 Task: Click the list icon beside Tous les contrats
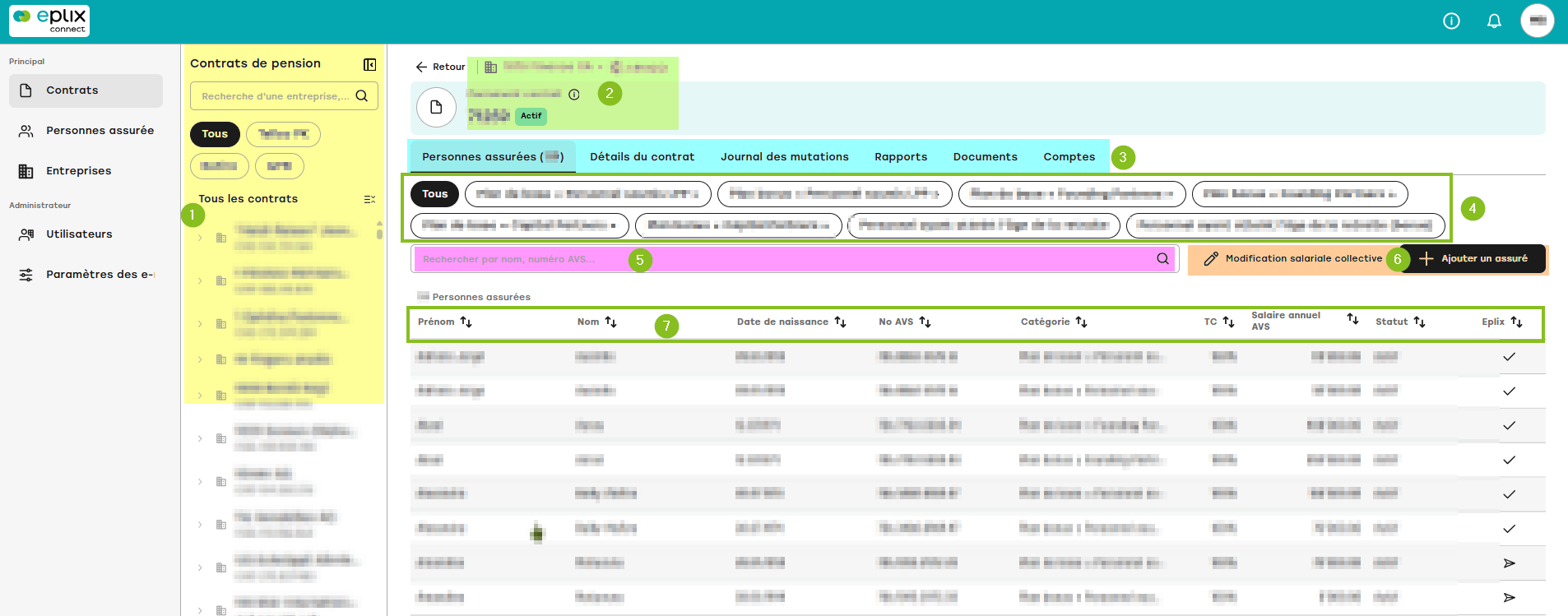pyautogui.click(x=369, y=199)
